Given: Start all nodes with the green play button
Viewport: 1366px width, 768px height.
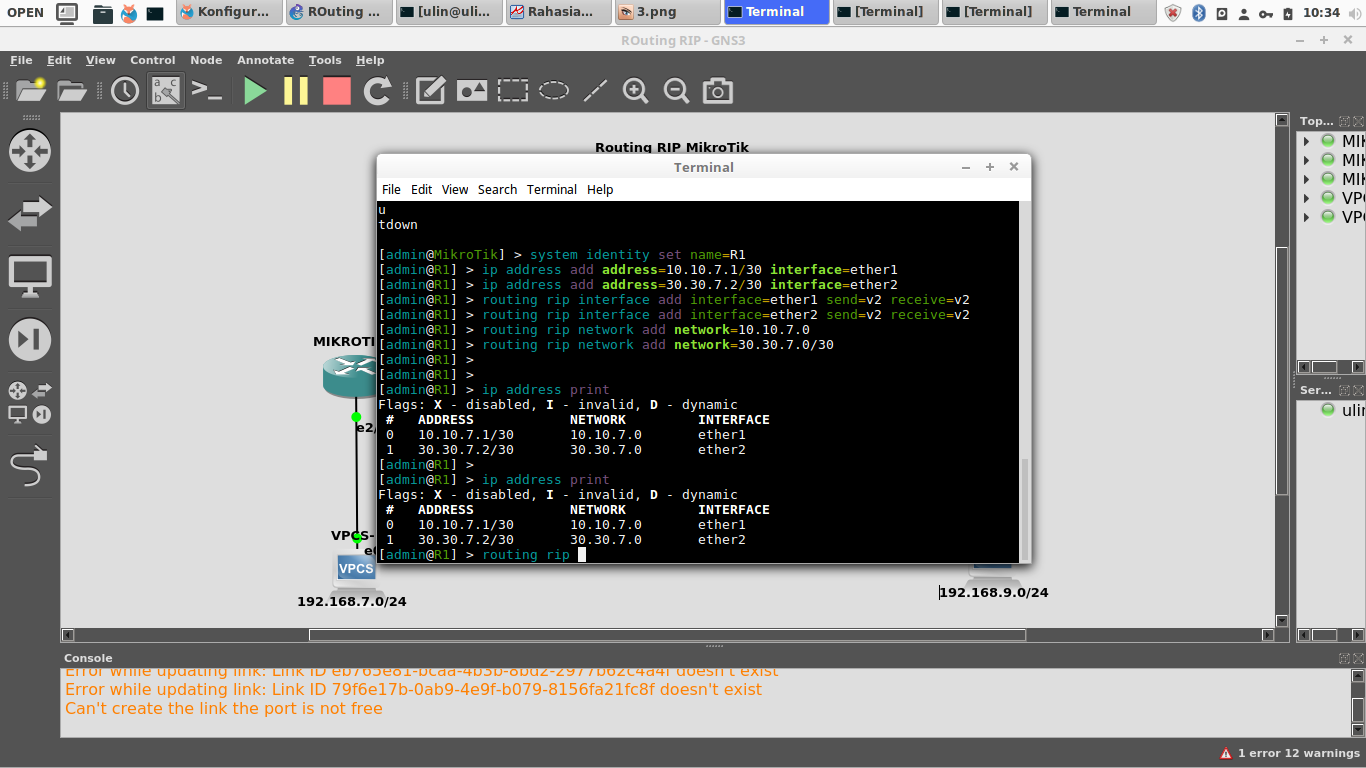Looking at the screenshot, I should click(x=254, y=90).
